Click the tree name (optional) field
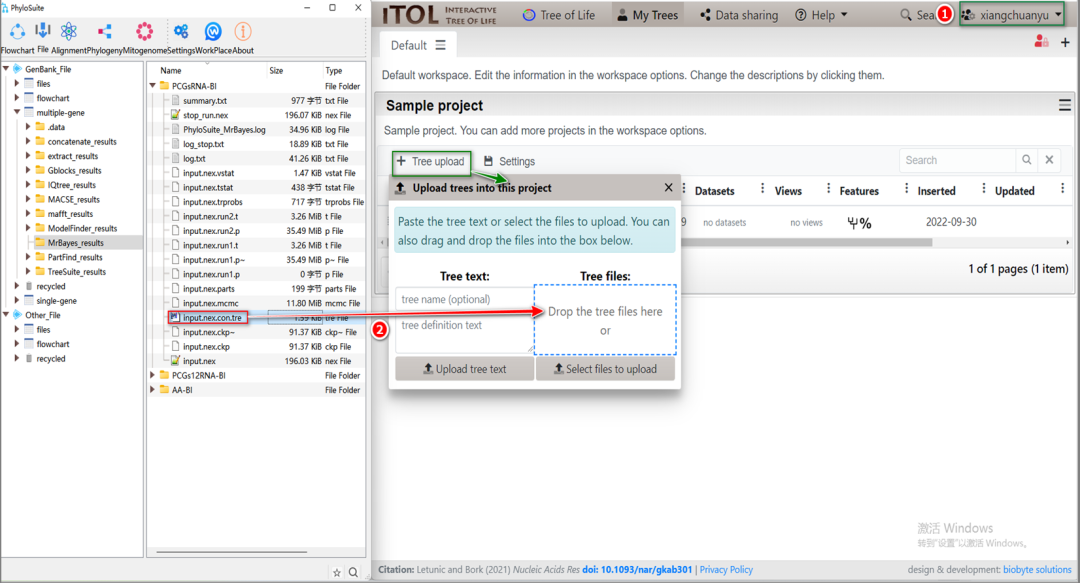Screen dimensions: 1080x583 [x=465, y=299]
